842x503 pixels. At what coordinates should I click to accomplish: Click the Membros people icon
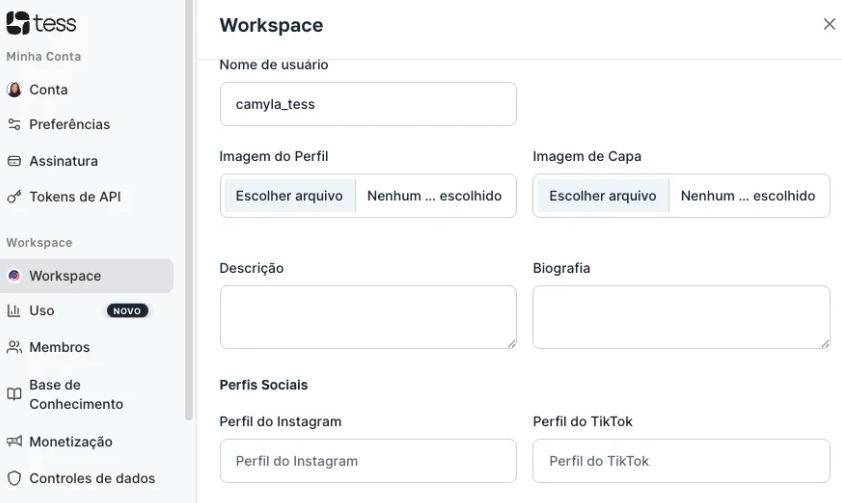(x=14, y=347)
